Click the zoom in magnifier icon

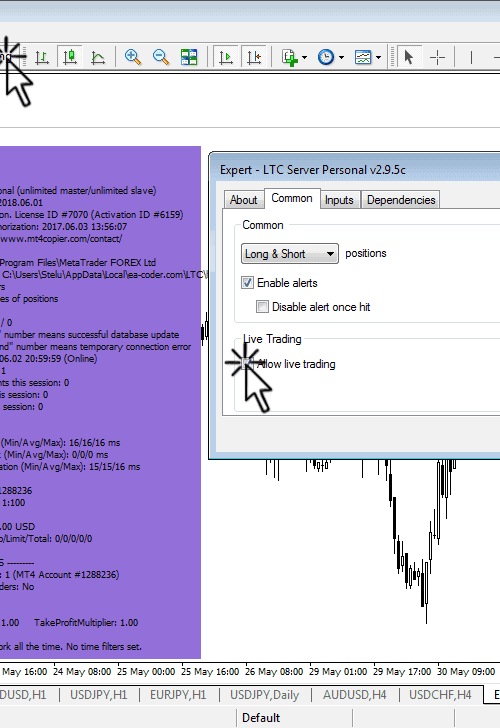133,57
